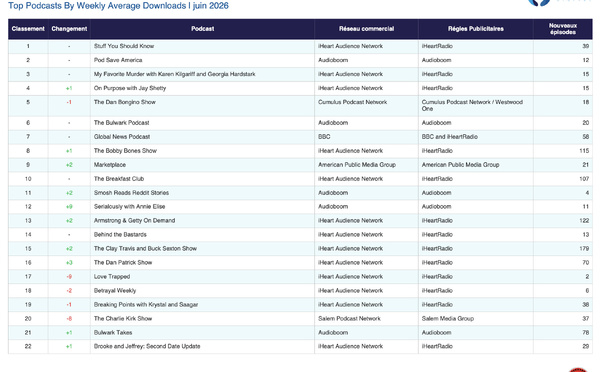Select episode count 107
Image resolution: width=600 pixels, height=372 pixels.
(x=584, y=179)
